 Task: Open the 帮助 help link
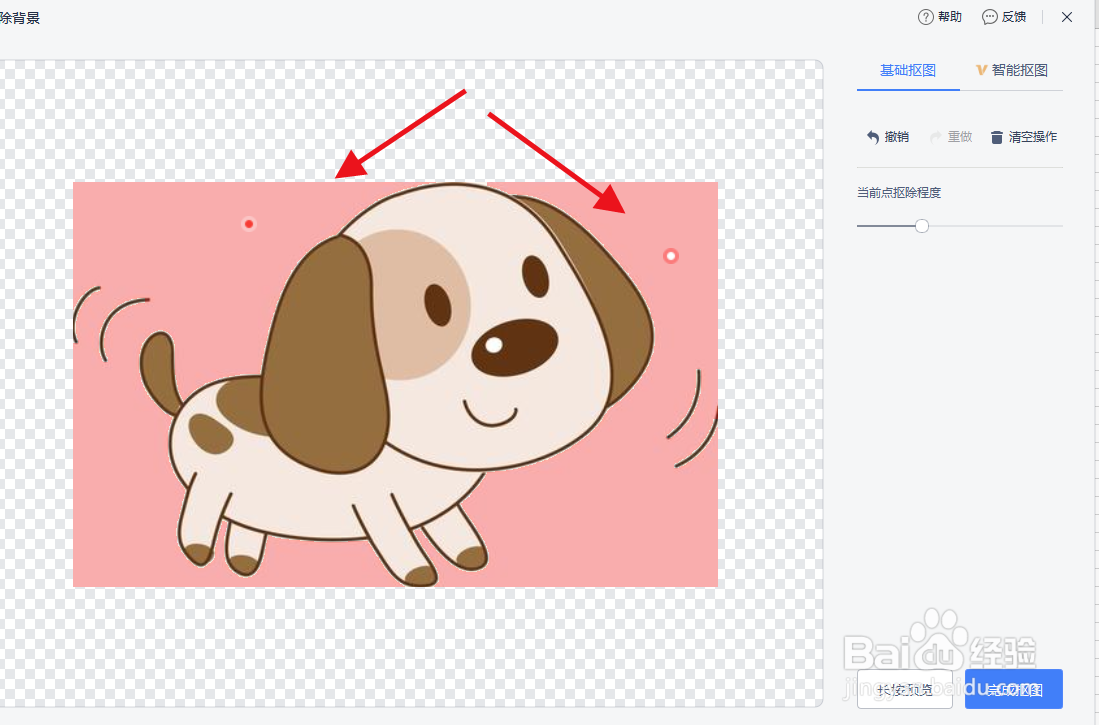click(x=940, y=17)
